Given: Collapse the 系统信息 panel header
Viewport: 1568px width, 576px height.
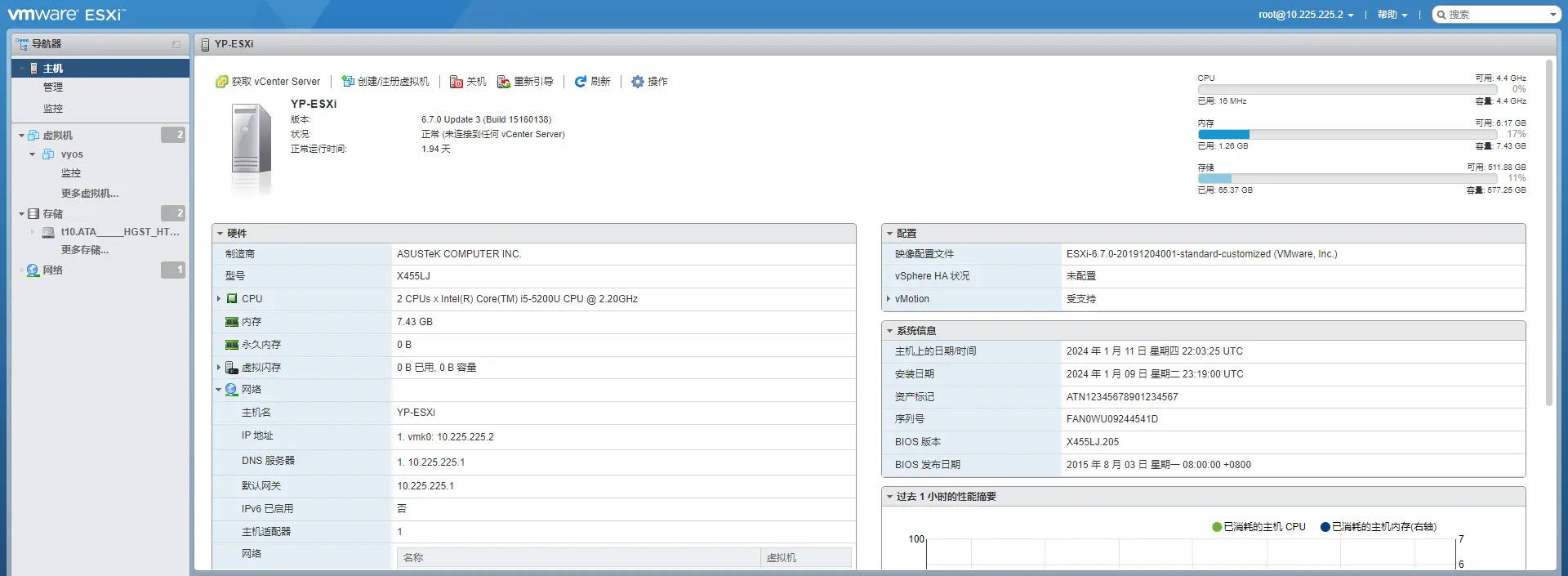Looking at the screenshot, I should pos(889,331).
